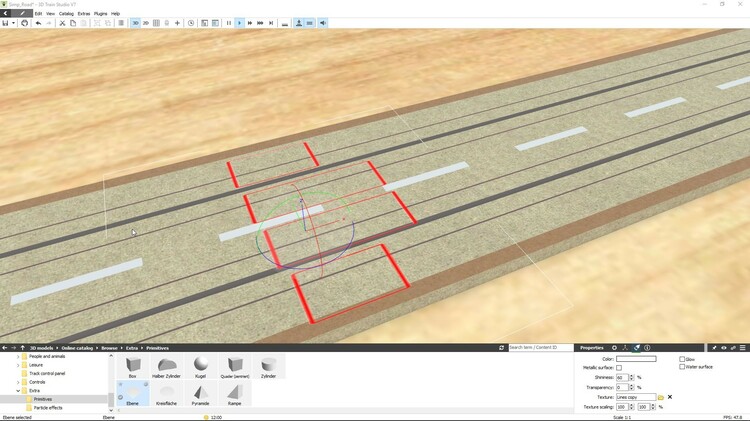Open the Extras menu
Viewport: 750px width, 421px height.
[x=84, y=14]
